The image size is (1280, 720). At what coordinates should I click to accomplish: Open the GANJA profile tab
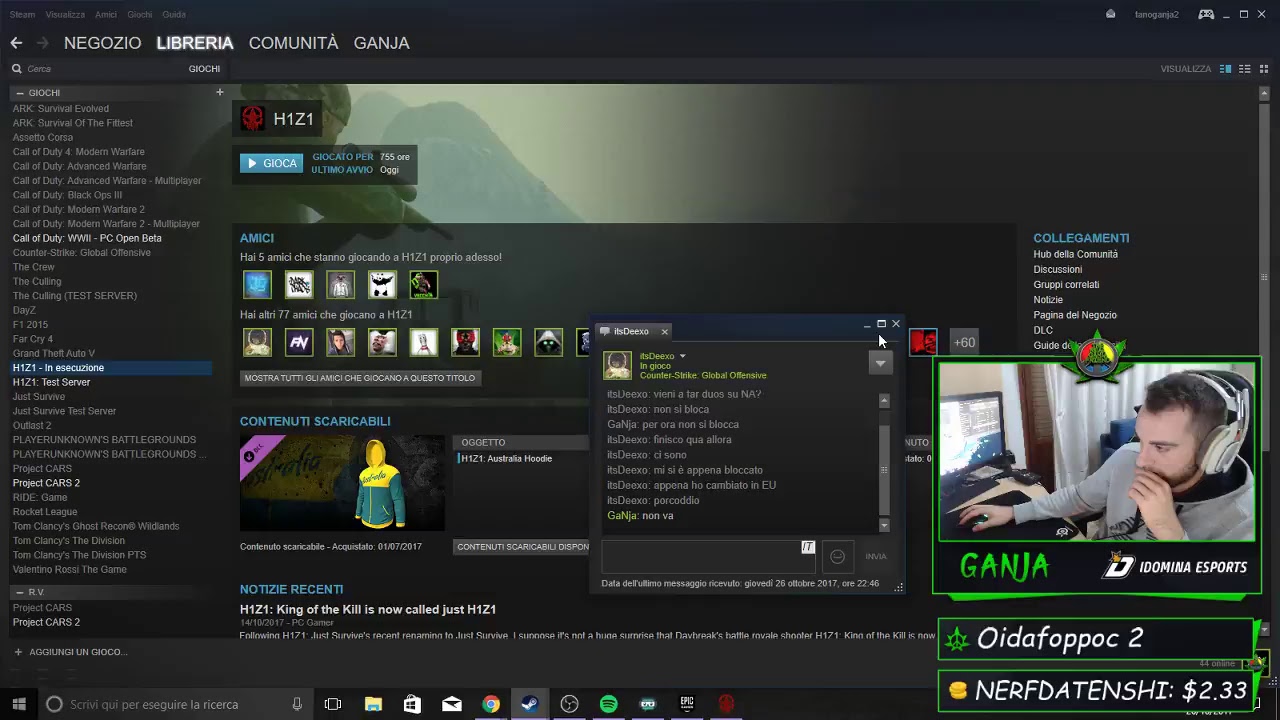(381, 43)
